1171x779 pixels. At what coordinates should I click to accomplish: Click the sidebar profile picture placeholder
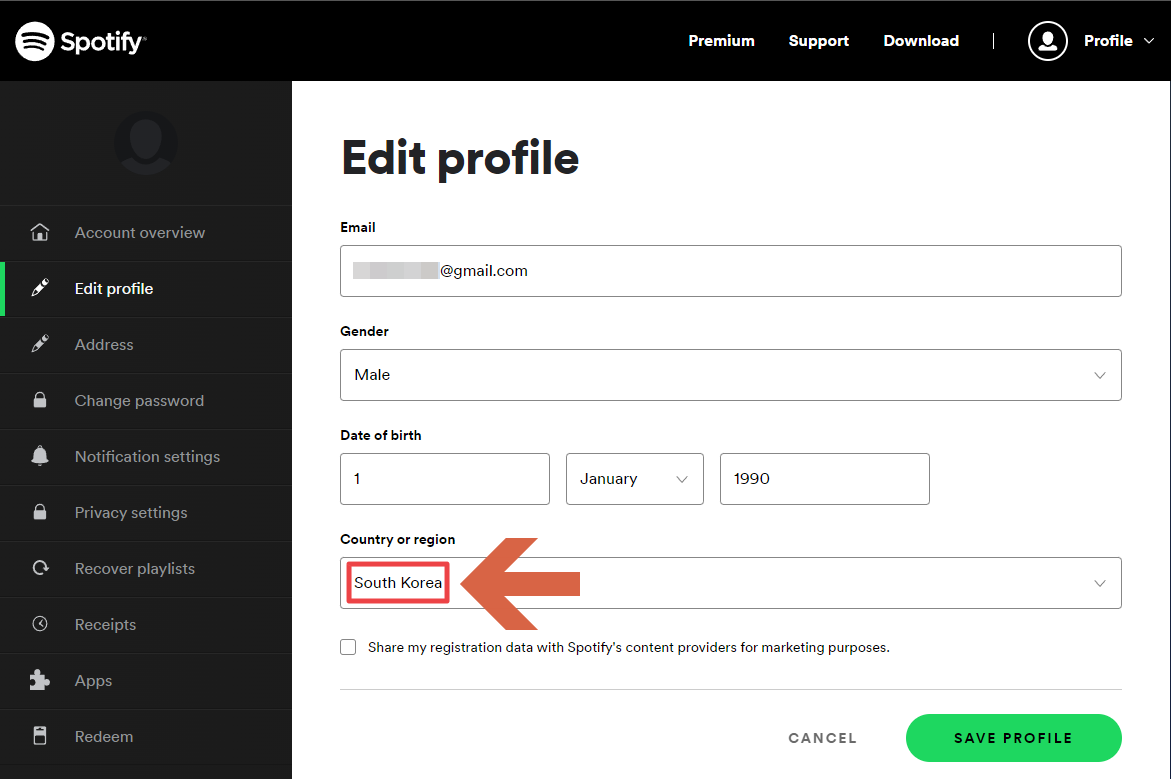point(146,143)
